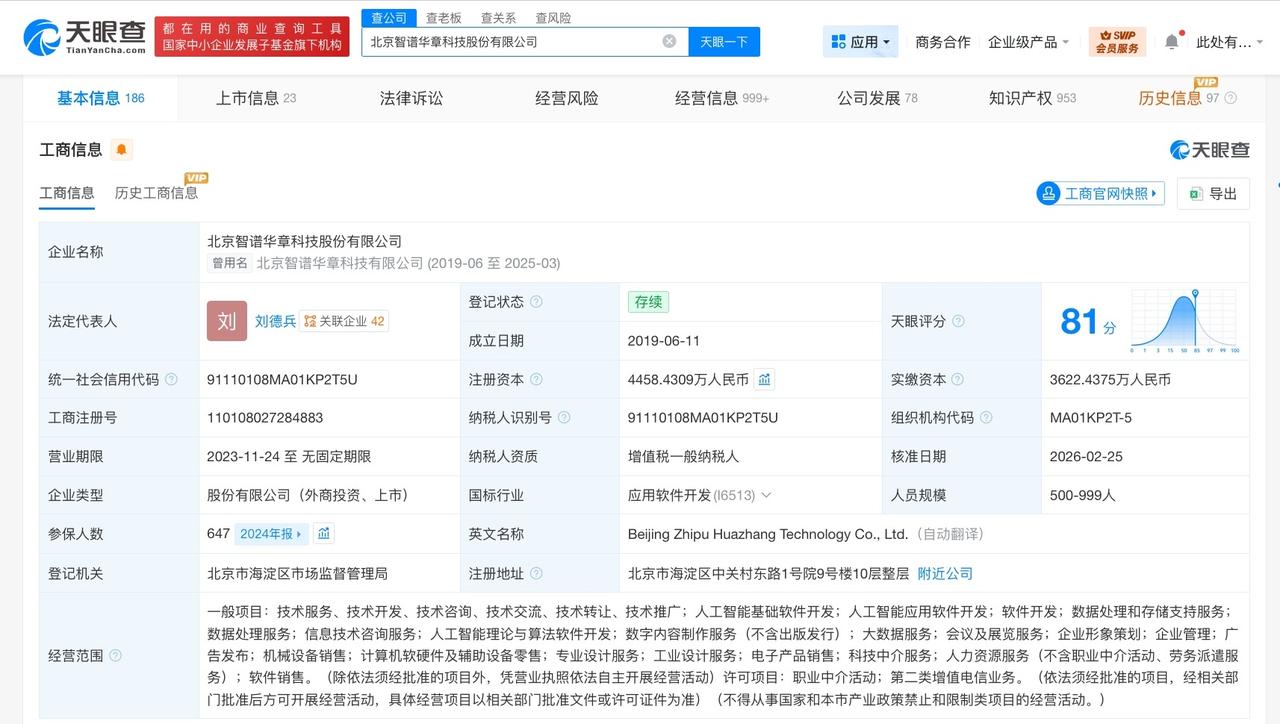
Task: Click the Excel icon on the 导出 button
Action: point(1194,193)
